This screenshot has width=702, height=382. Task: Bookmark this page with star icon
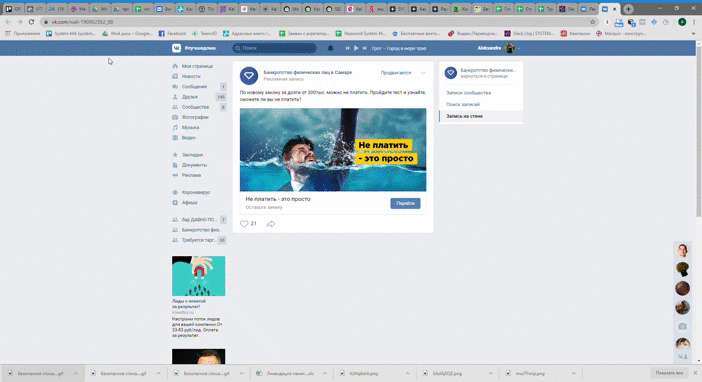[x=593, y=21]
